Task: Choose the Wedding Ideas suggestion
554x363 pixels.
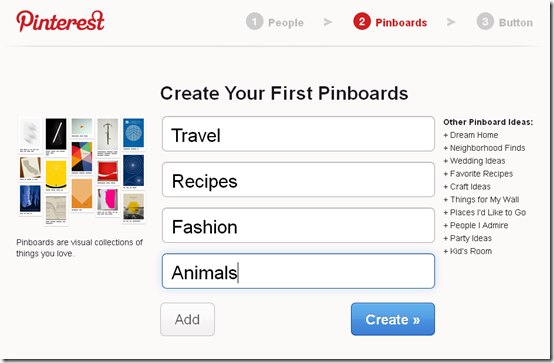Action: coord(474,161)
